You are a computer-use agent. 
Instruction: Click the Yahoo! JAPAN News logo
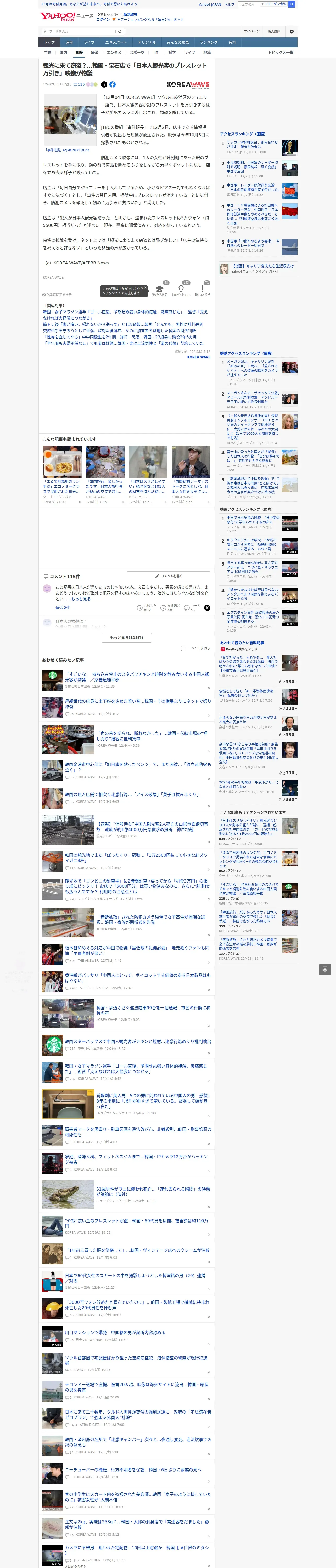pos(66,16)
